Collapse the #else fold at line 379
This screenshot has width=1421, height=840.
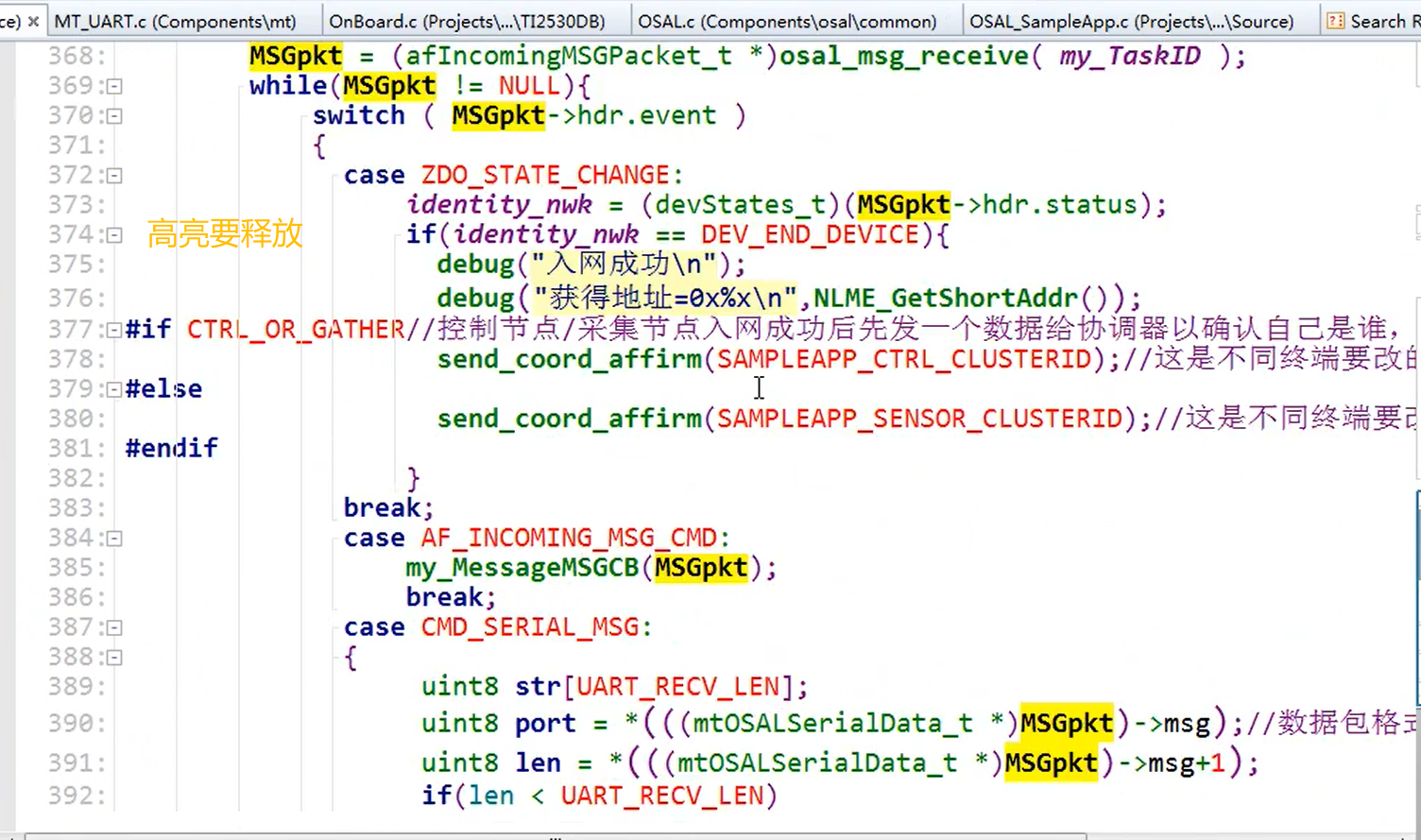[x=114, y=389]
